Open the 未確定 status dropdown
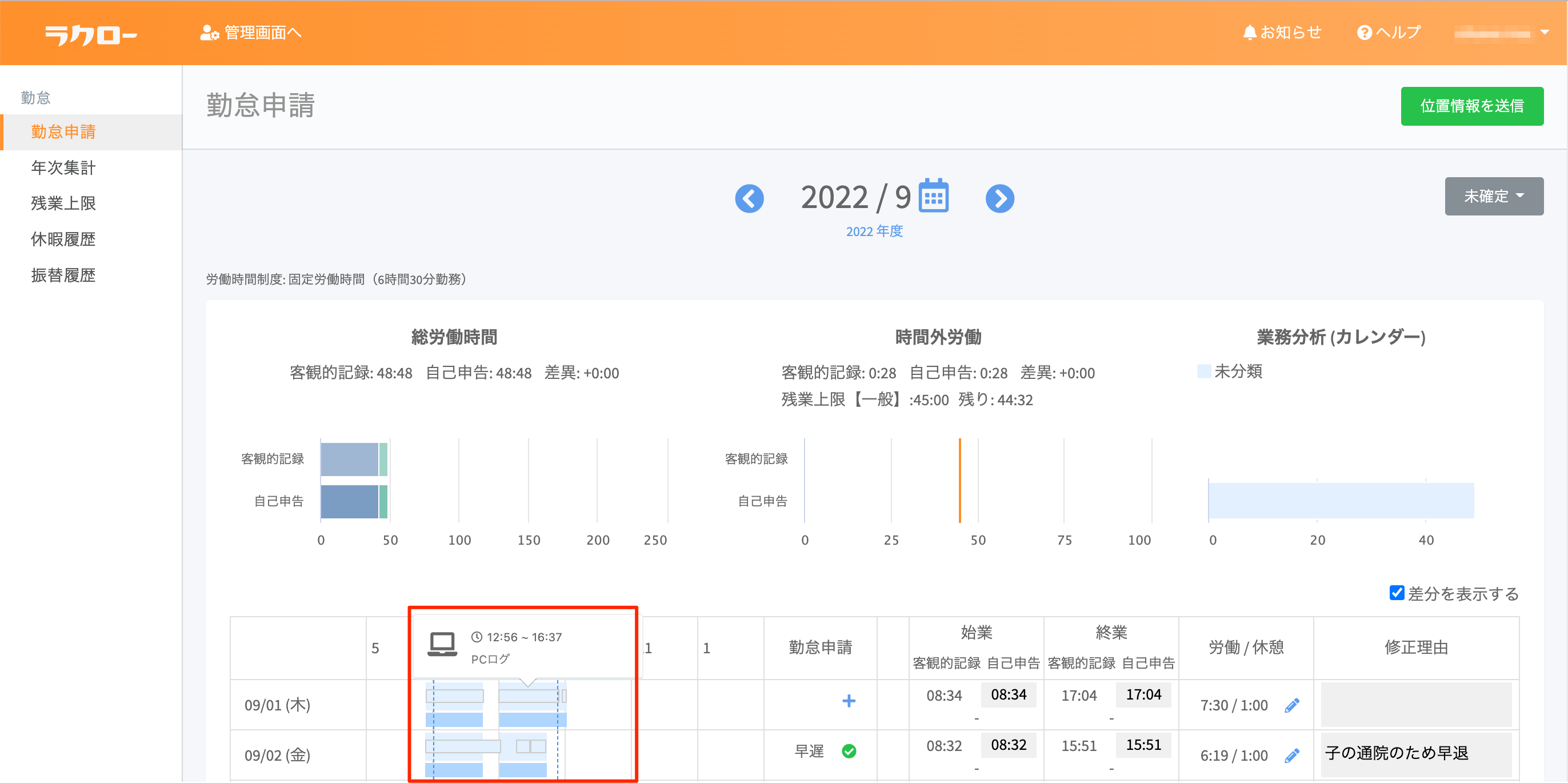Image resolution: width=1568 pixels, height=783 pixels. click(x=1494, y=196)
